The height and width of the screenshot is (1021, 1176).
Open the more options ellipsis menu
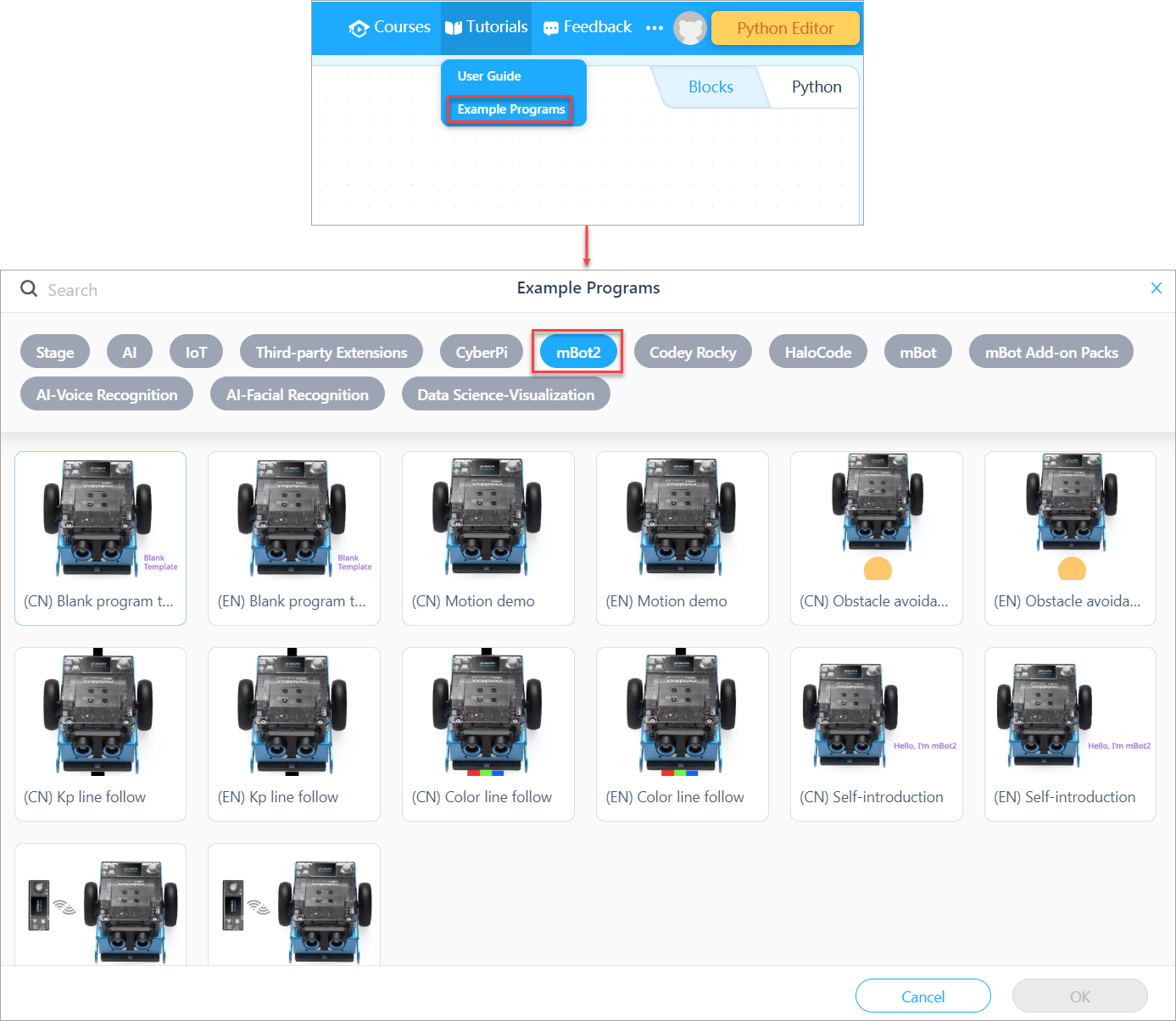[654, 28]
